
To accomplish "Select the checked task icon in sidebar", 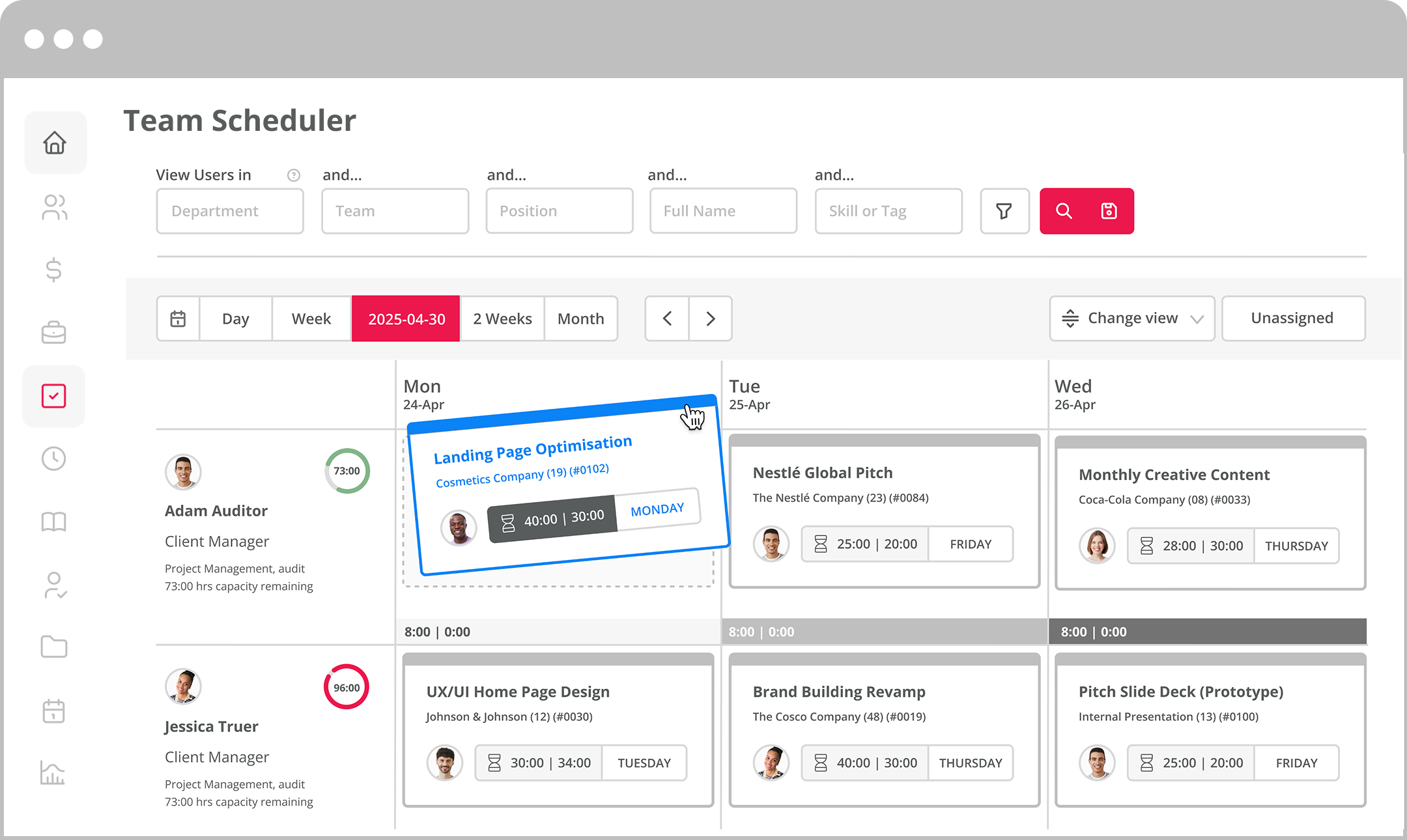I will coord(54,396).
